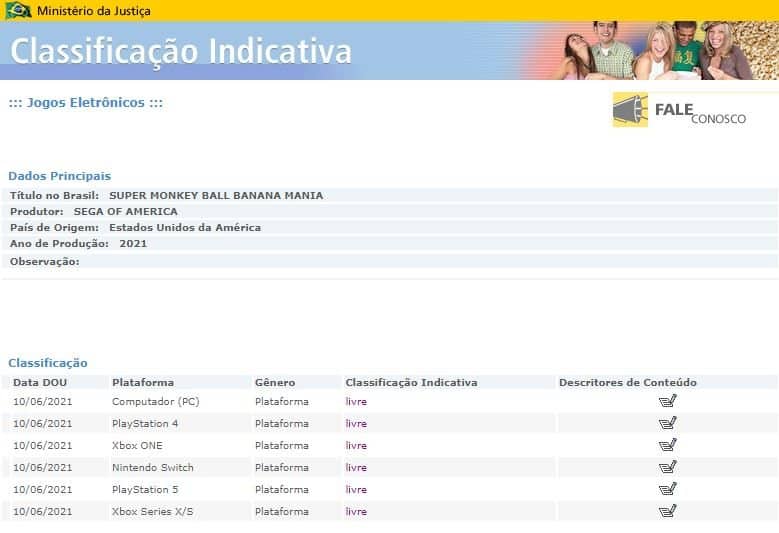Open content descriptors for Nintendo Switch row
Image resolution: width=779 pixels, height=533 pixels.
[x=667, y=467]
